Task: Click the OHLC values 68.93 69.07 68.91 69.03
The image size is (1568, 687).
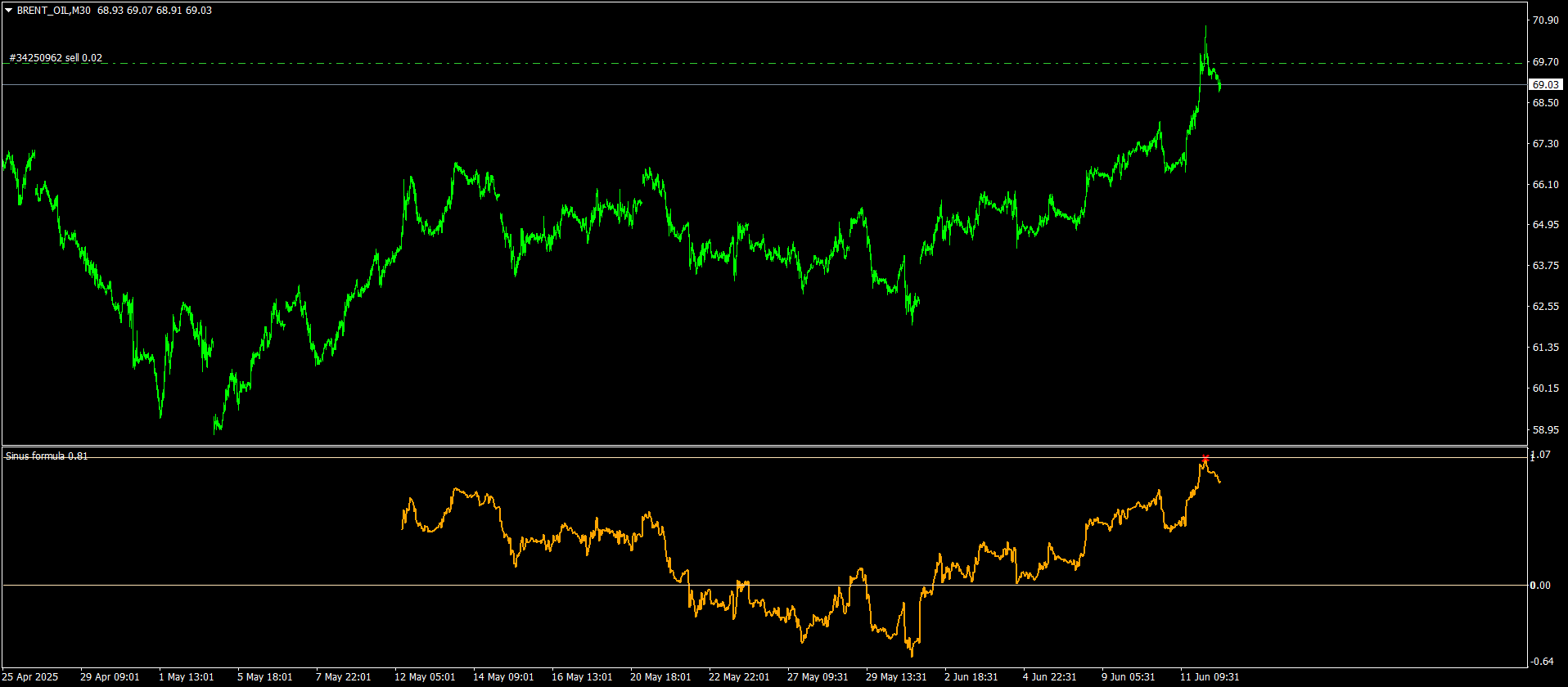Action: pos(154,11)
